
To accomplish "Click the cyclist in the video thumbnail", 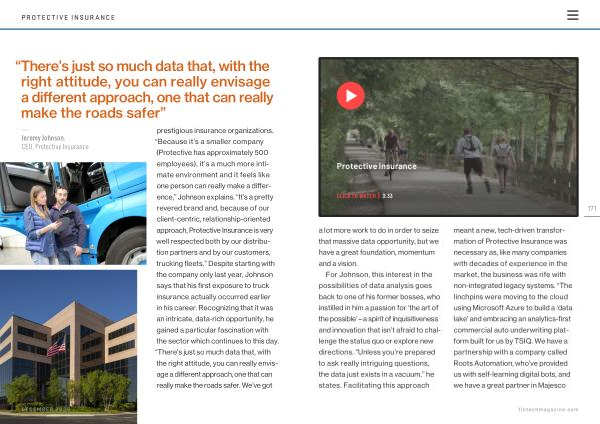I will [x=392, y=141].
